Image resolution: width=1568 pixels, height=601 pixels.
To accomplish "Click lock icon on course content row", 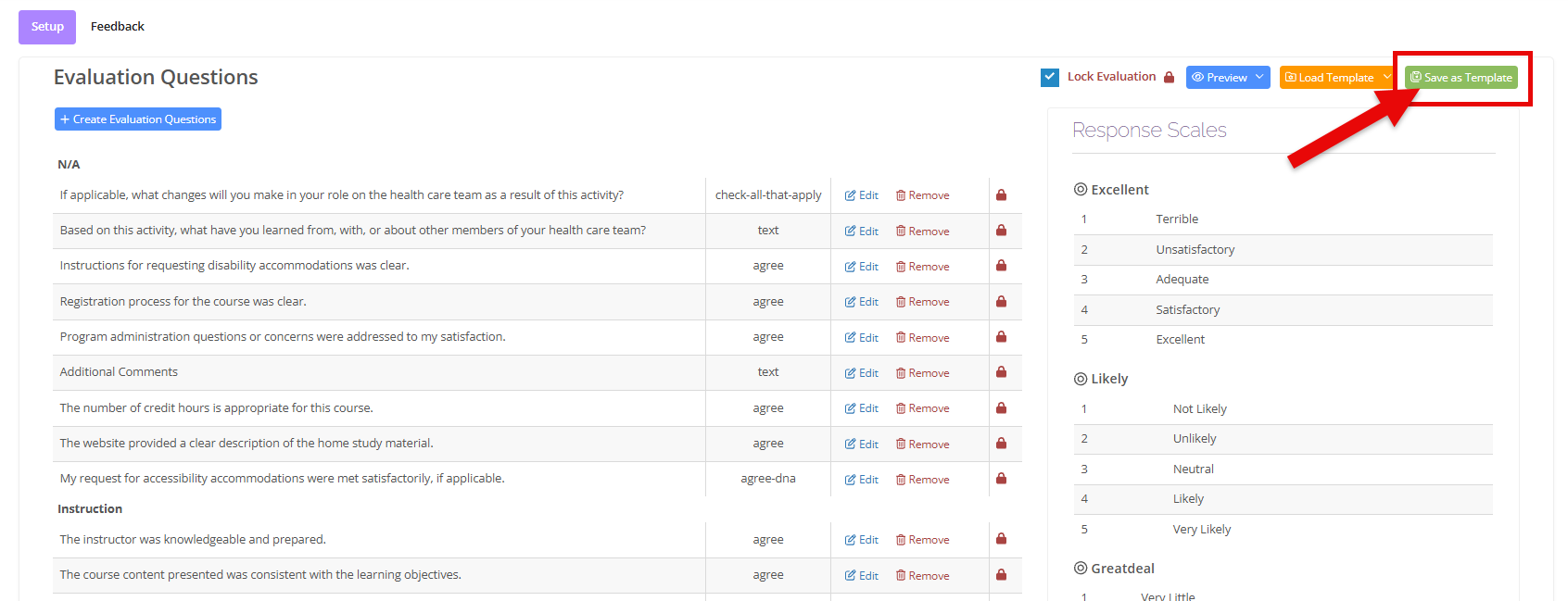I will pos(1002,575).
